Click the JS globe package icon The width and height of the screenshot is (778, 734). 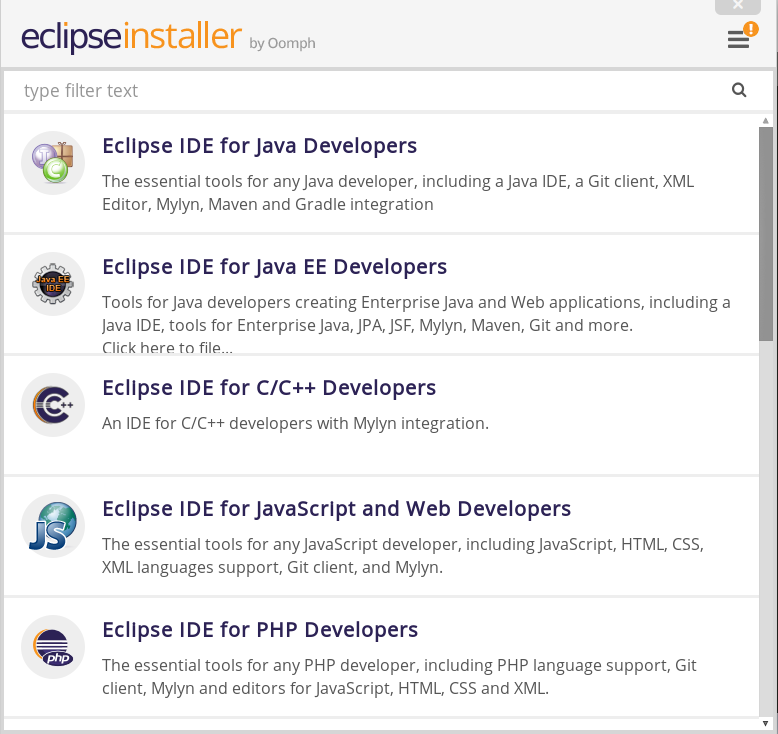tap(53, 526)
